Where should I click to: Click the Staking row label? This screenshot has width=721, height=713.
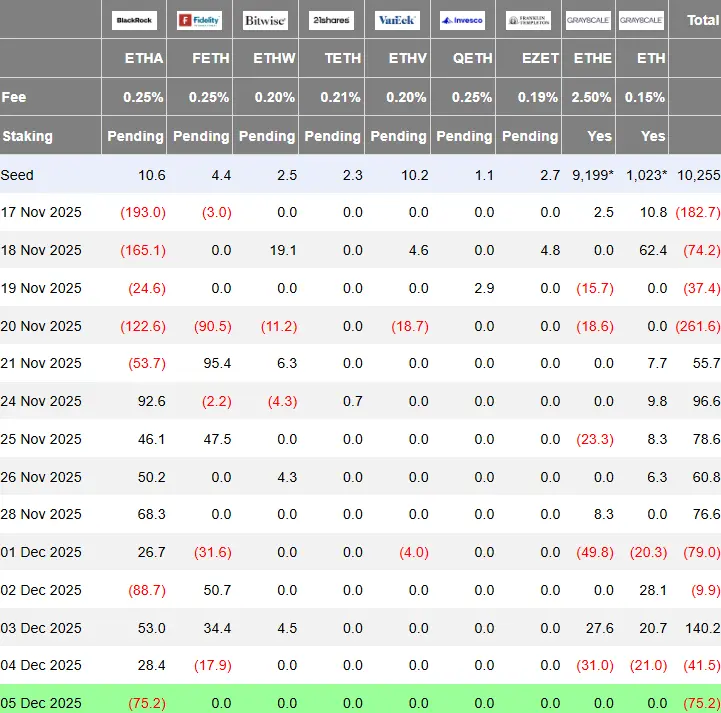pyautogui.click(x=27, y=136)
